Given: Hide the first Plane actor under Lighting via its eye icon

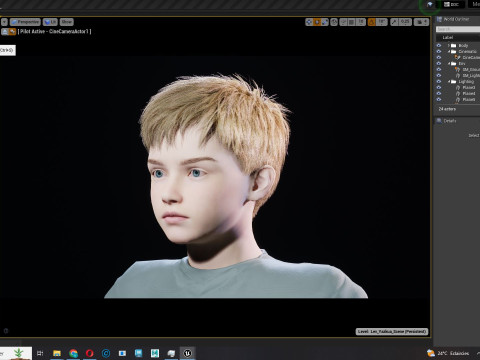Looking at the screenshot, I should tap(439, 87).
